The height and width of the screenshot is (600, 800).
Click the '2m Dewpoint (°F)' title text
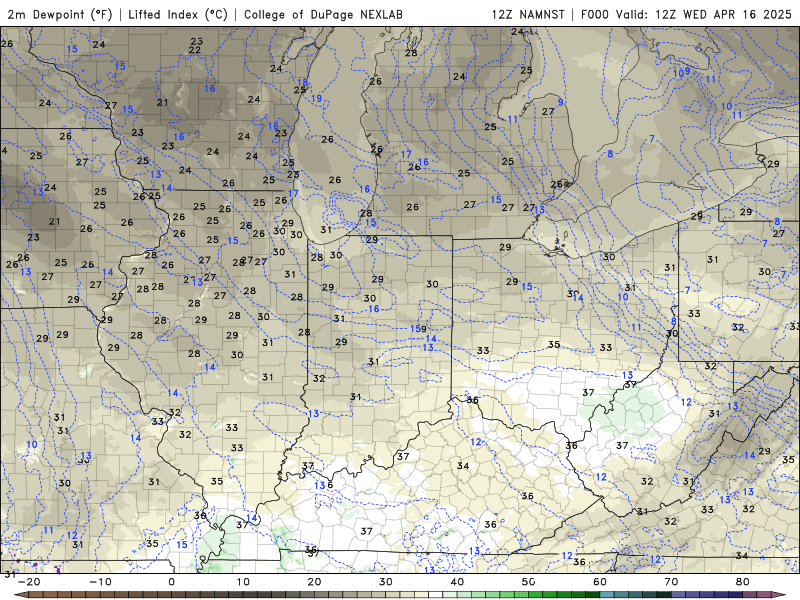click(x=60, y=14)
